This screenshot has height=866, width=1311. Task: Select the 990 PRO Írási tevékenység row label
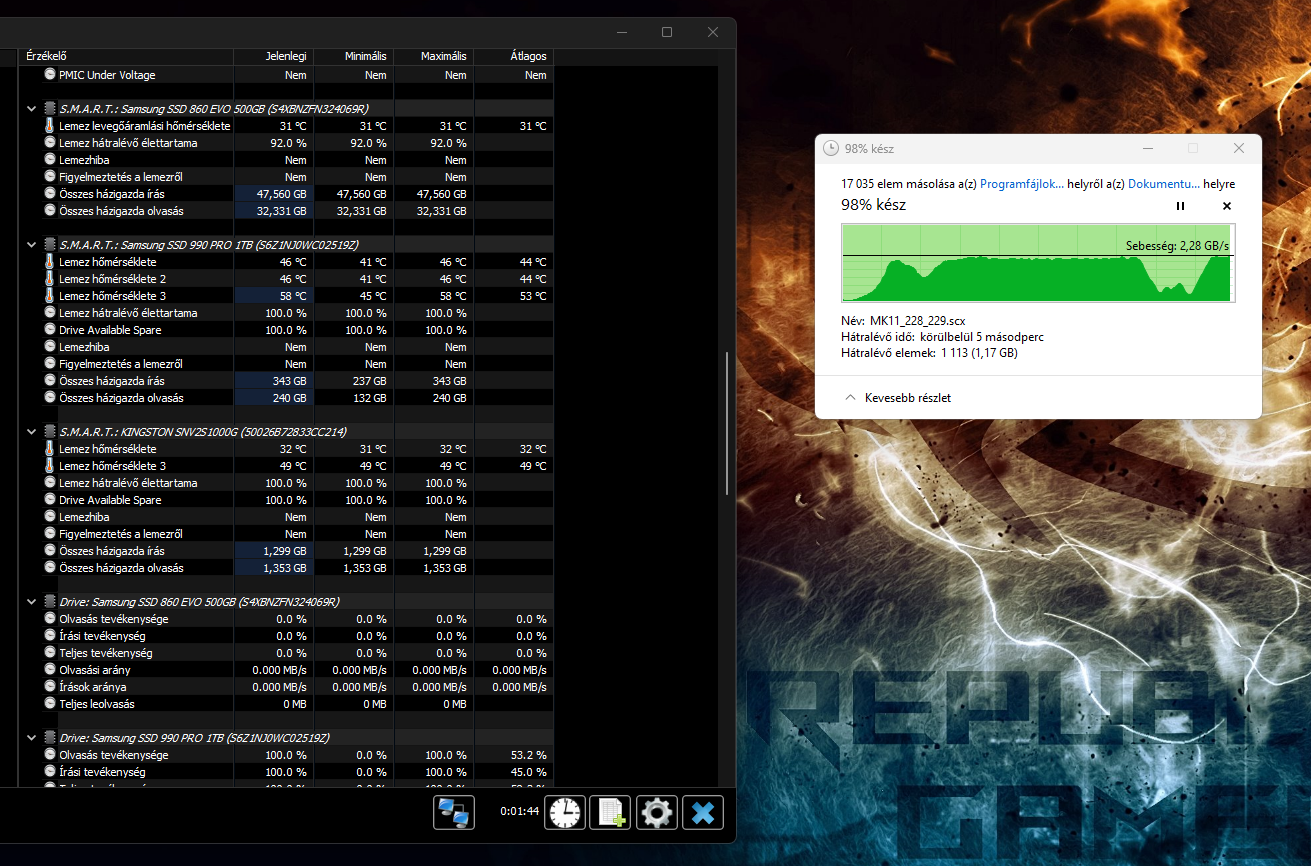tap(102, 772)
